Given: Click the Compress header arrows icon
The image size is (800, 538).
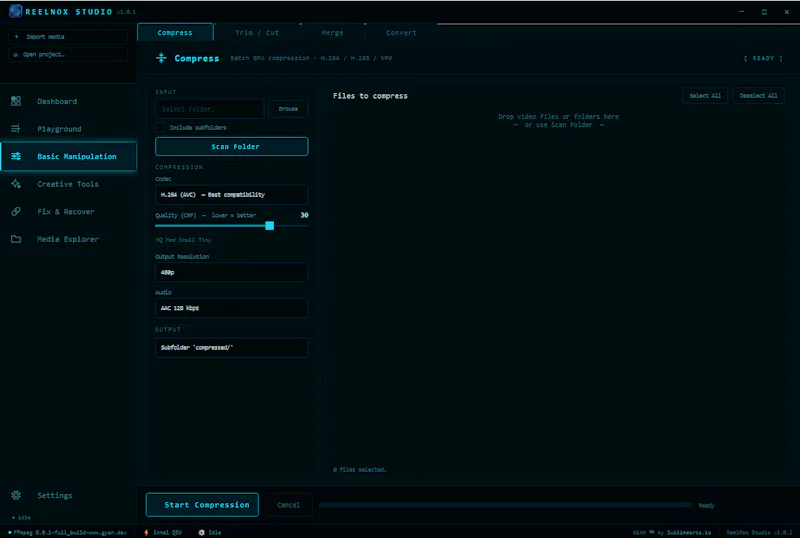Looking at the screenshot, I should click(161, 58).
